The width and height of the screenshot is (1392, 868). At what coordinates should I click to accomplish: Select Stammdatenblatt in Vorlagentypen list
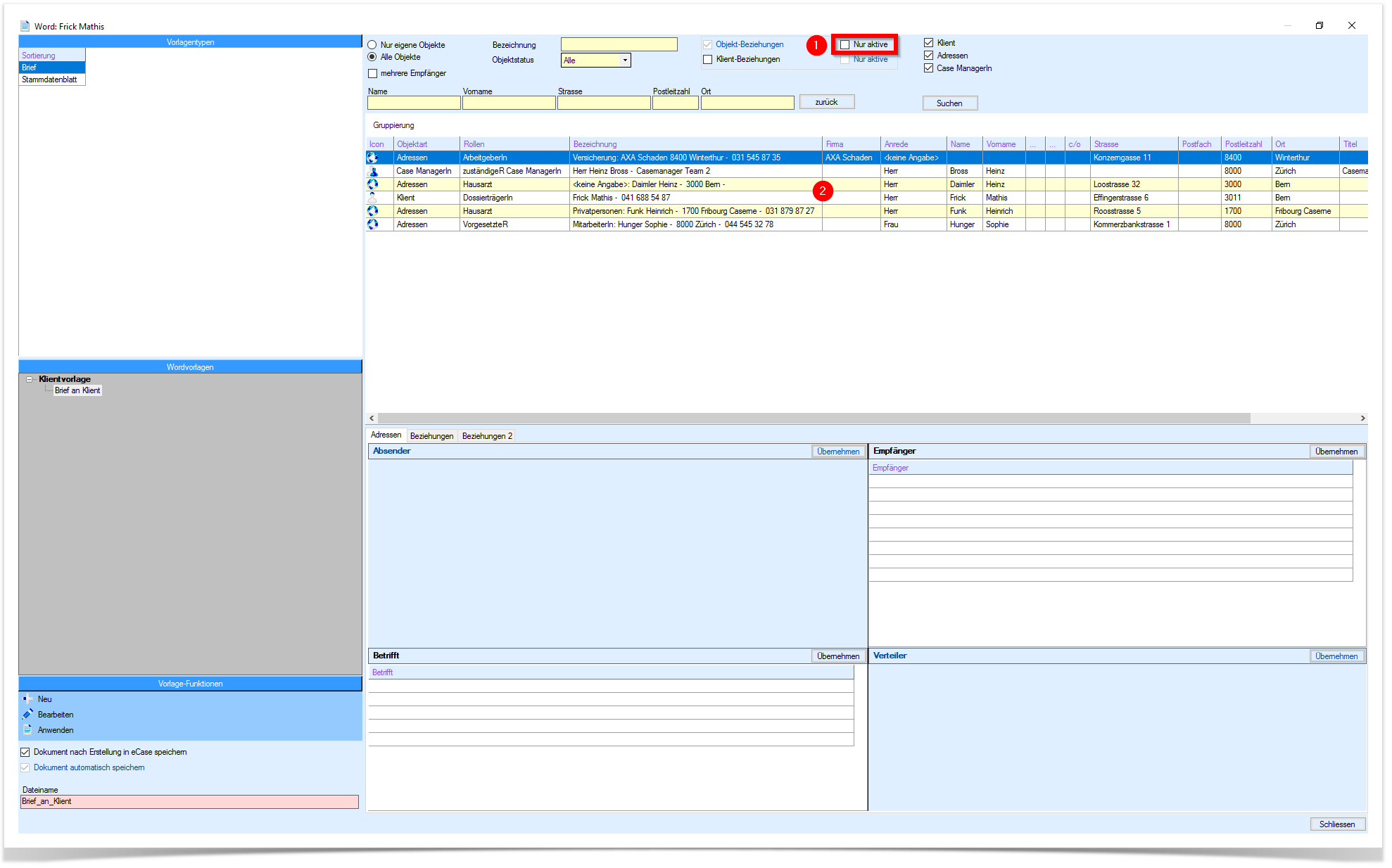click(x=52, y=79)
